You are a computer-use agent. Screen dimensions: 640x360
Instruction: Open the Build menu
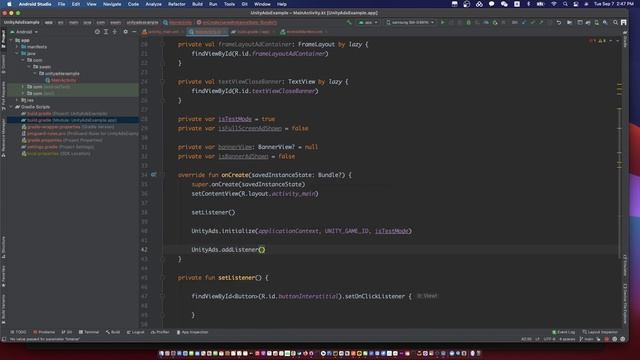click(x=197, y=4)
